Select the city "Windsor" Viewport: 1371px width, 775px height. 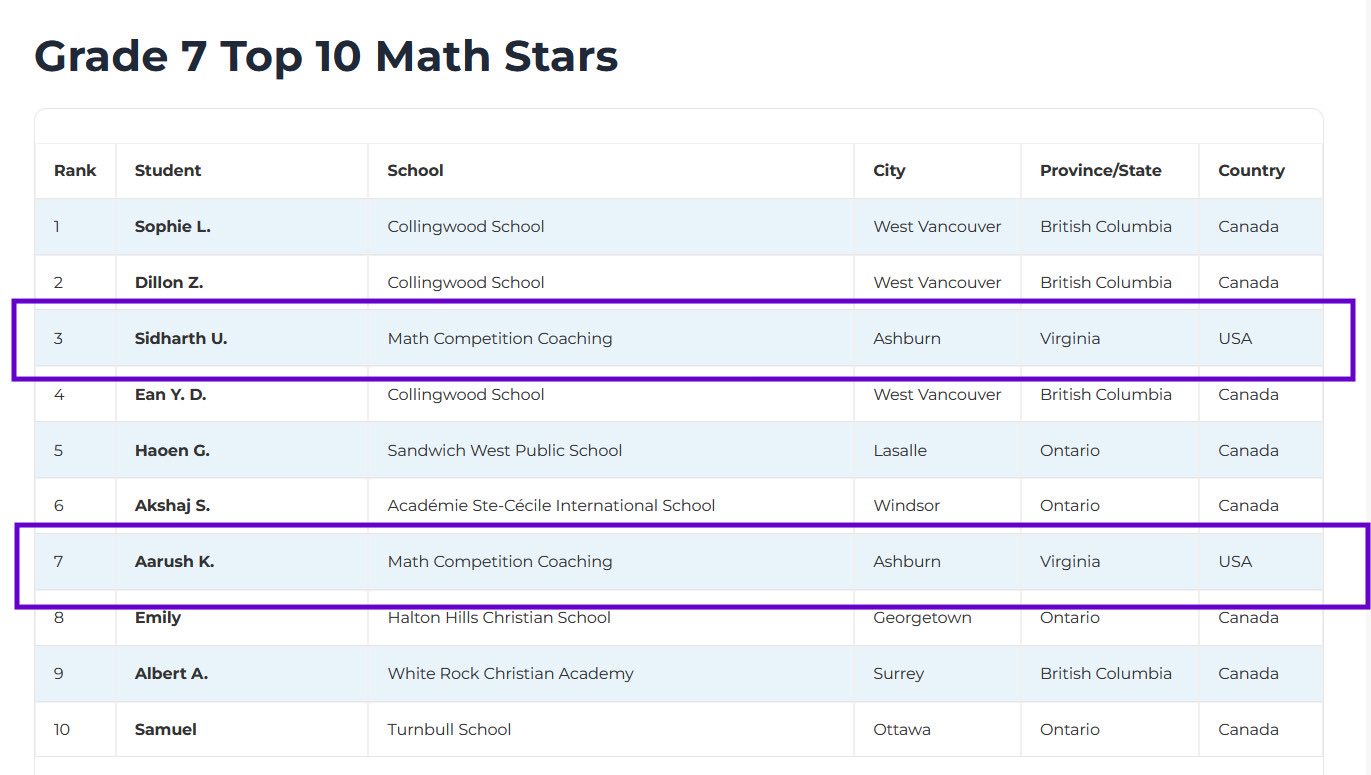click(x=907, y=505)
